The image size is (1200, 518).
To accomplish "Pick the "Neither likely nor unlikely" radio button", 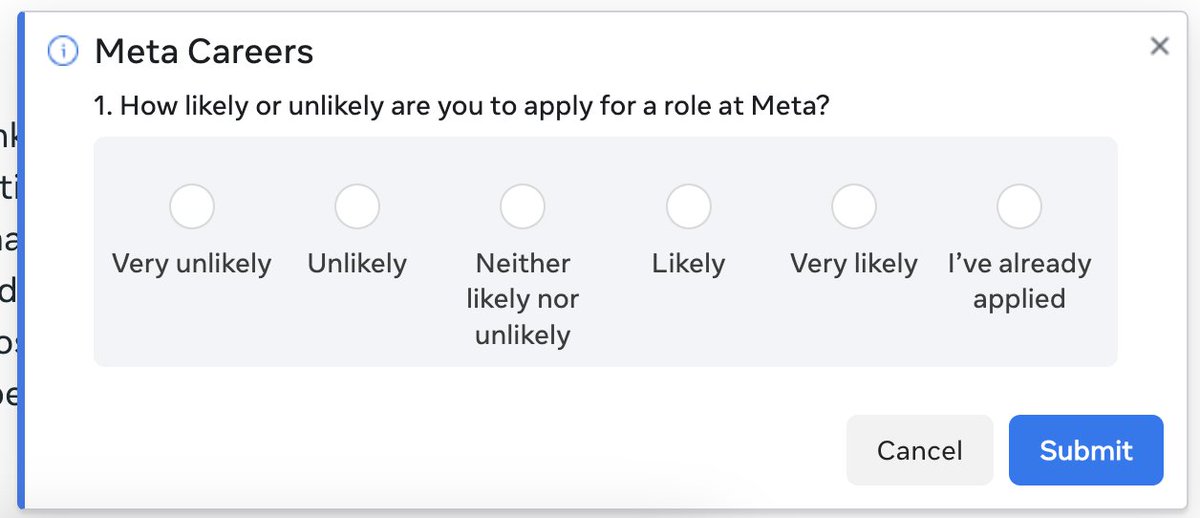I will [x=522, y=207].
